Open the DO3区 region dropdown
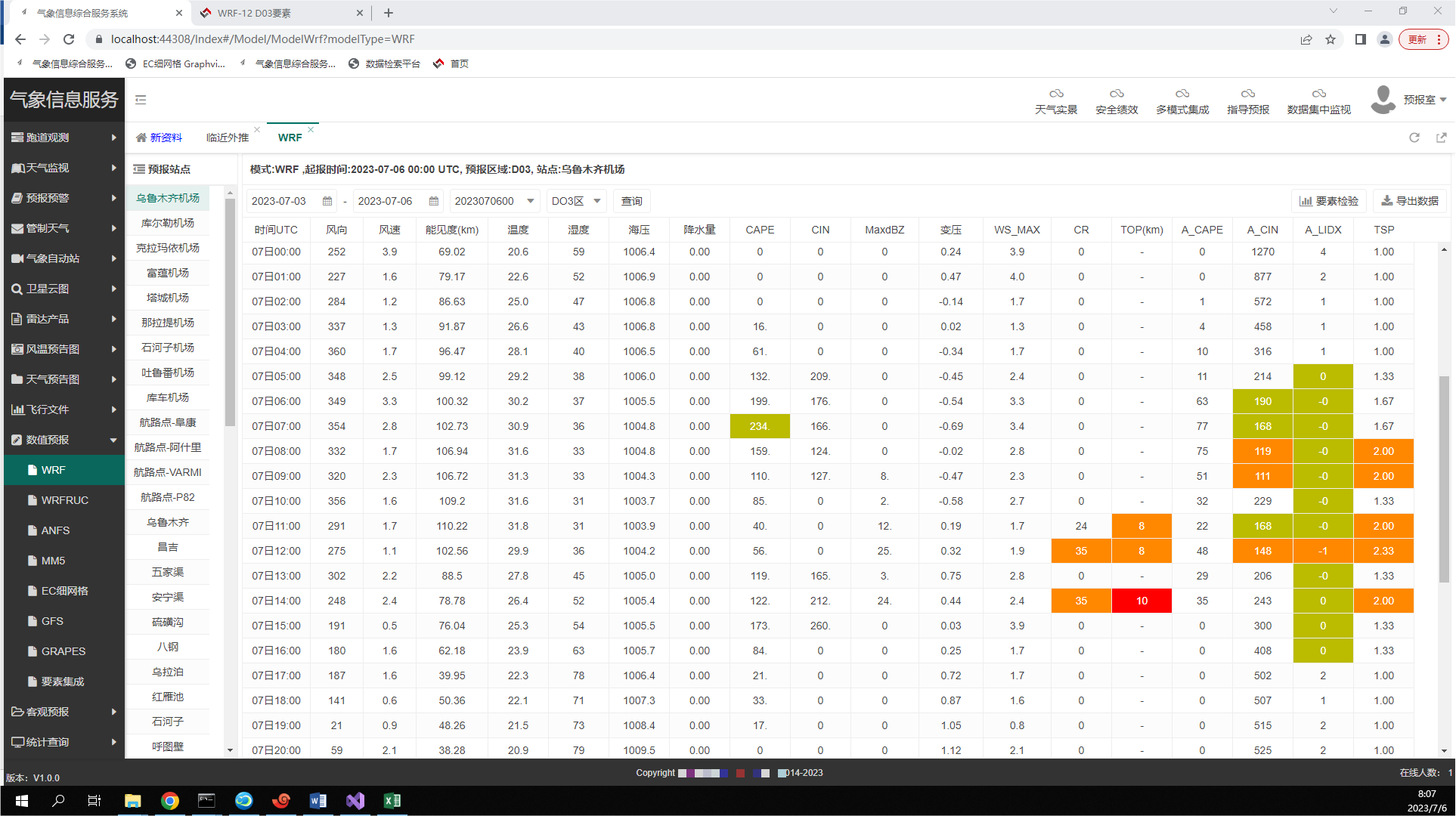 click(x=576, y=201)
